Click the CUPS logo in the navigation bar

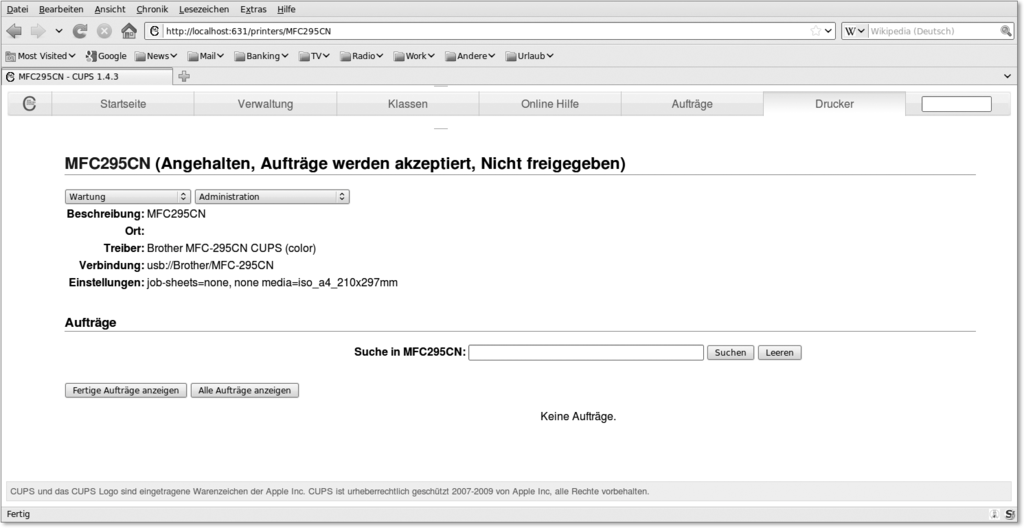[30, 103]
